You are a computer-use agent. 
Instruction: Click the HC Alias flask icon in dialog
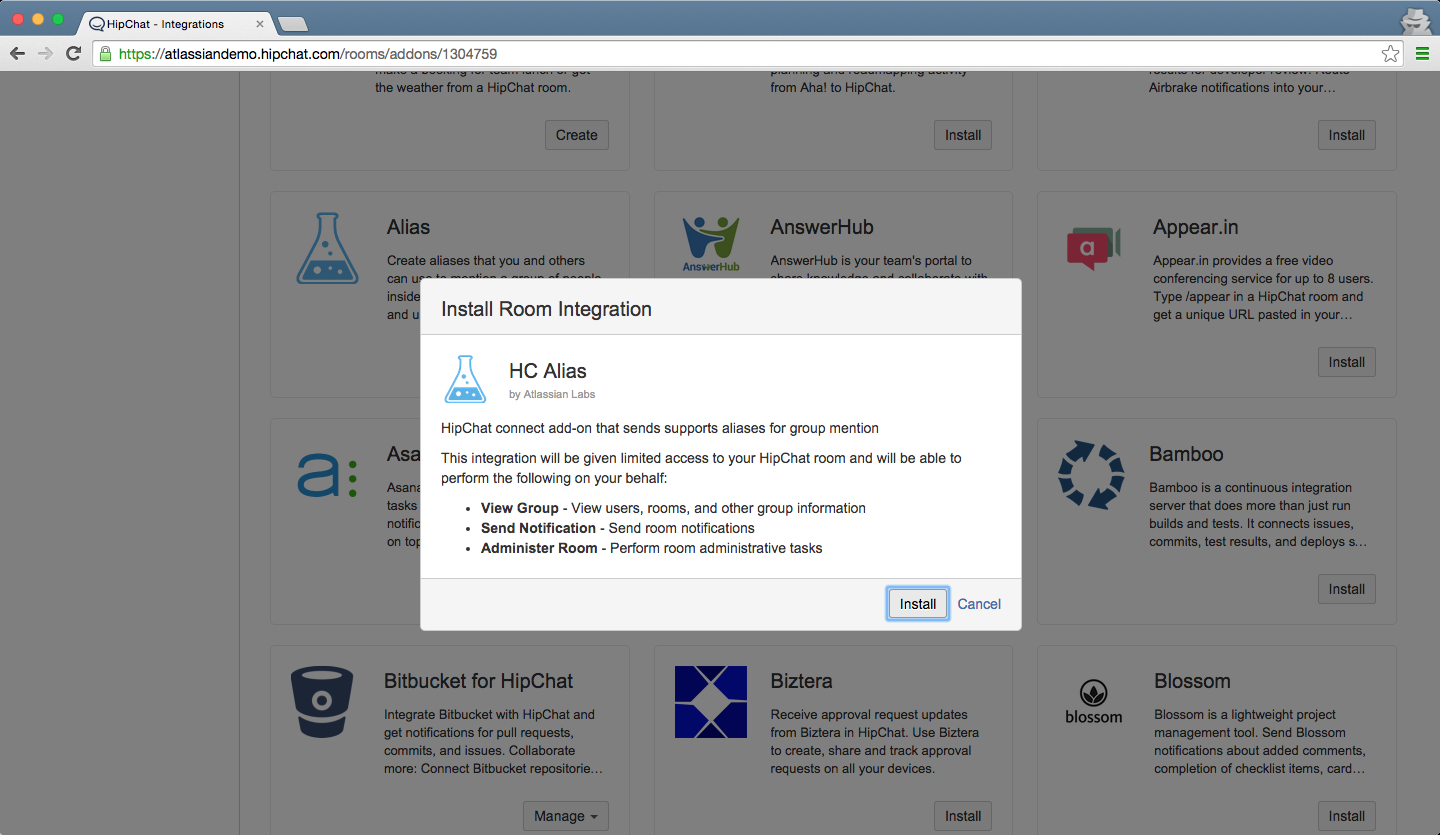point(465,379)
